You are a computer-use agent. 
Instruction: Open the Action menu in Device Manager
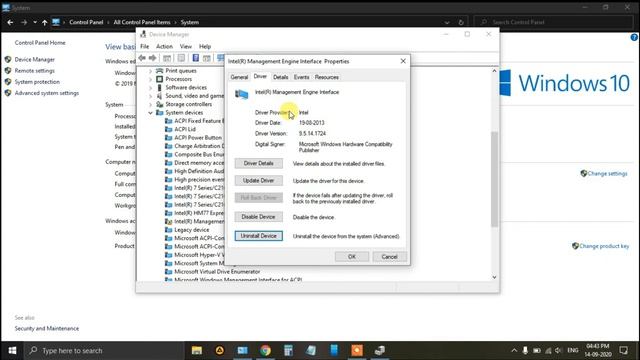click(164, 47)
